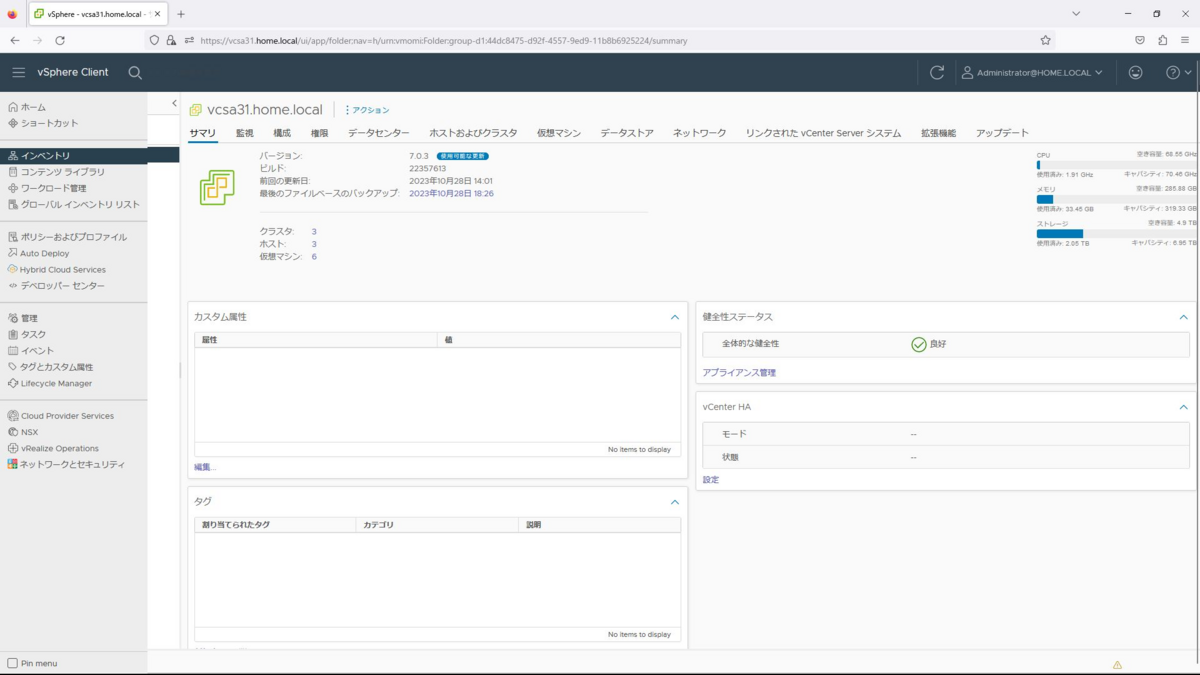Open イベント in the sidebar

pyautogui.click(x=31, y=351)
